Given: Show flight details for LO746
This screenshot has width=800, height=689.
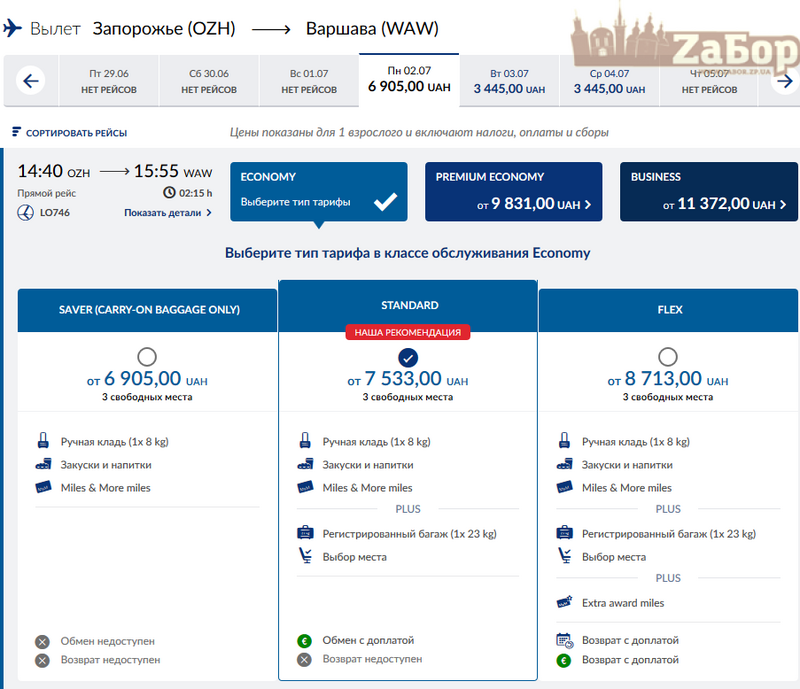Looking at the screenshot, I should click(168, 213).
